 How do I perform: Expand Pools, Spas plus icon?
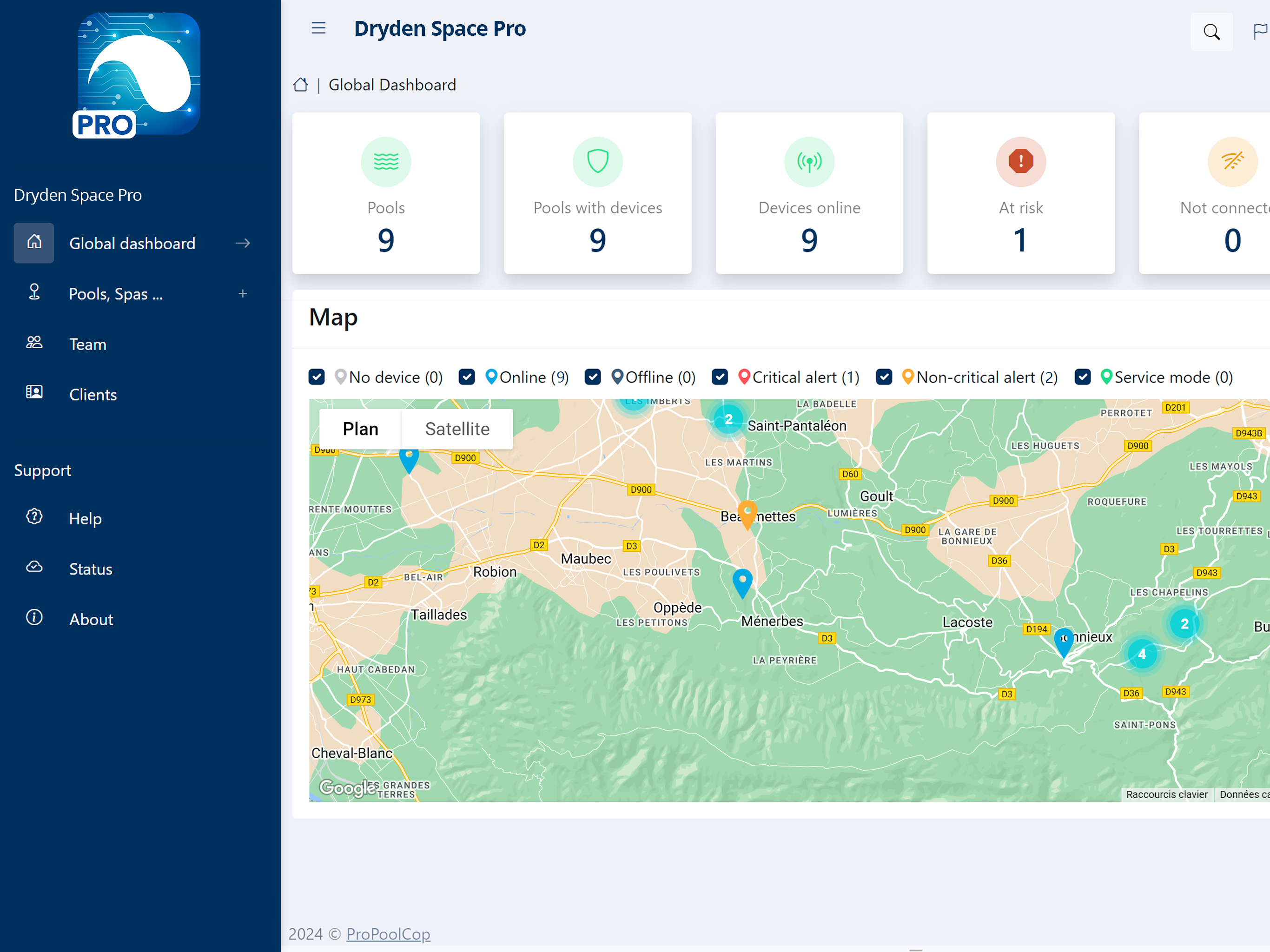[x=243, y=294]
